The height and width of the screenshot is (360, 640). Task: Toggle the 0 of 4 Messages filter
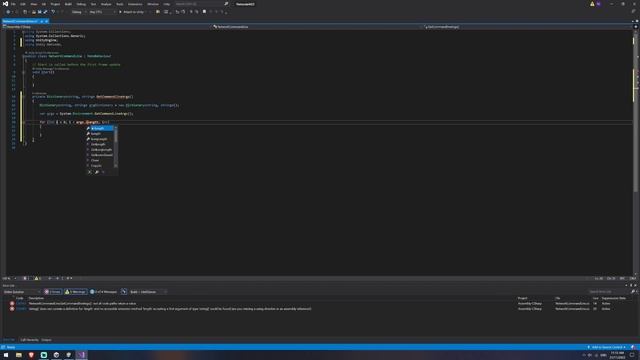click(x=103, y=292)
